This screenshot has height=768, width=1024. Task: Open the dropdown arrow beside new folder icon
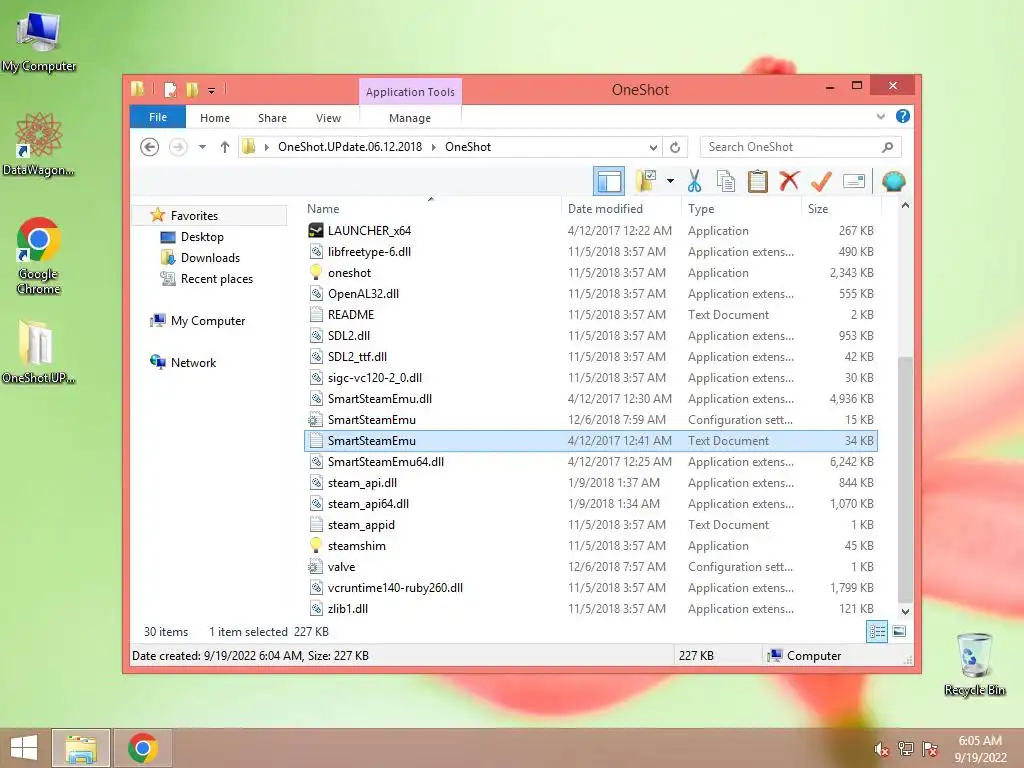670,182
